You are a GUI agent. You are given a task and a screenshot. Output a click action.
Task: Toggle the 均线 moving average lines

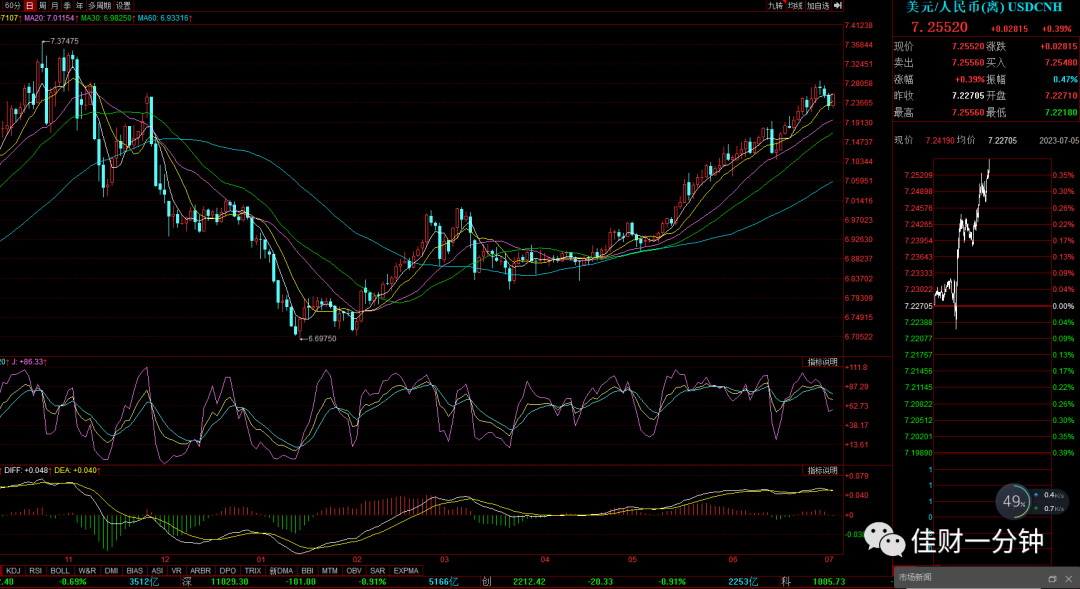796,6
